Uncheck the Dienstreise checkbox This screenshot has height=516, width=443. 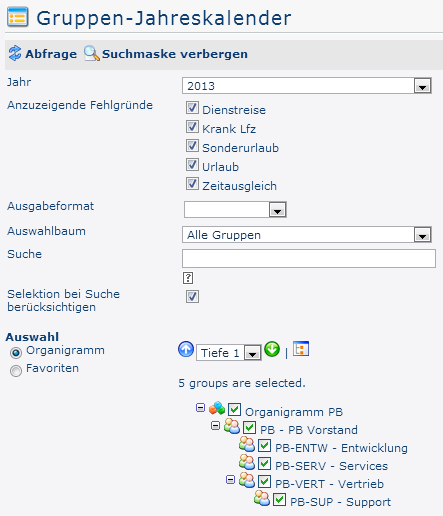tap(192, 108)
